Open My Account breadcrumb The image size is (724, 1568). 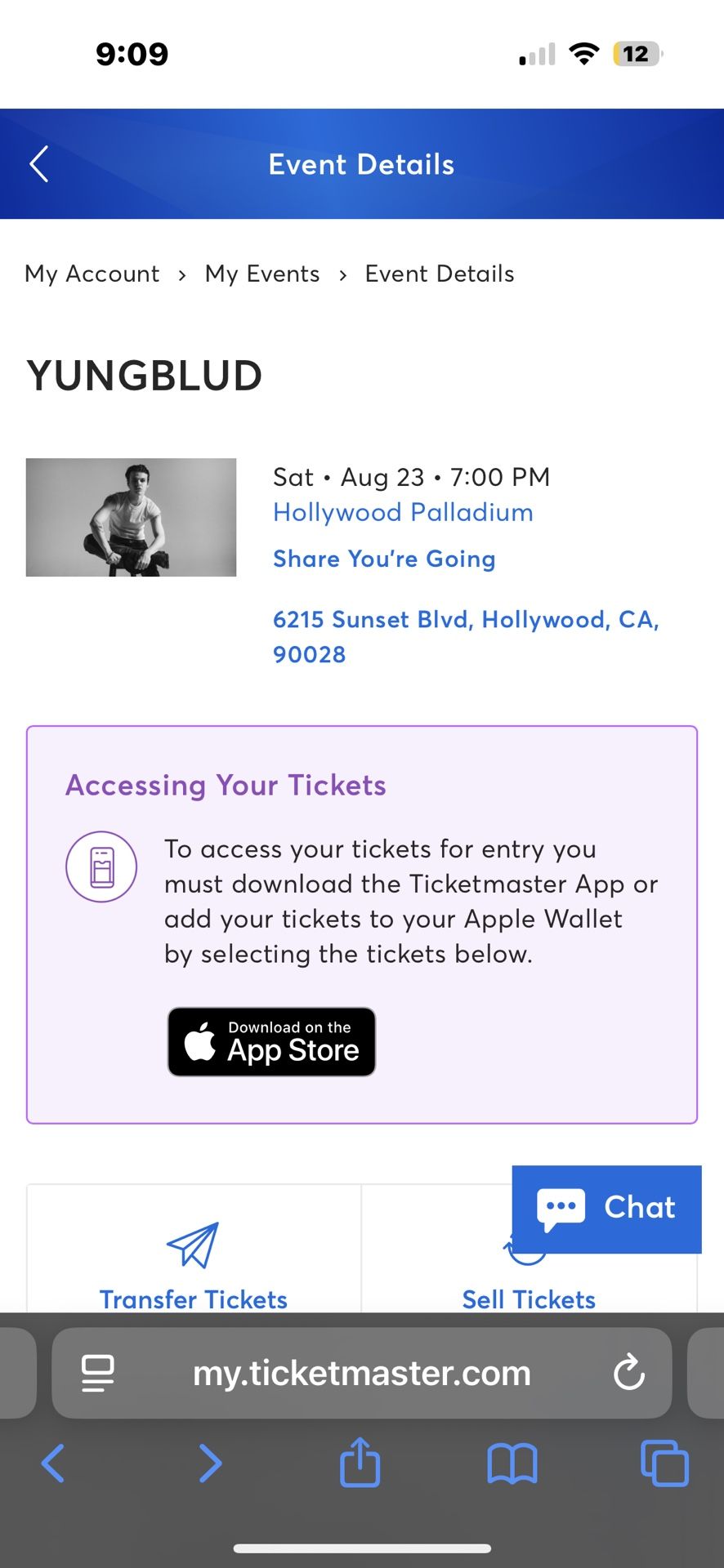(x=92, y=274)
